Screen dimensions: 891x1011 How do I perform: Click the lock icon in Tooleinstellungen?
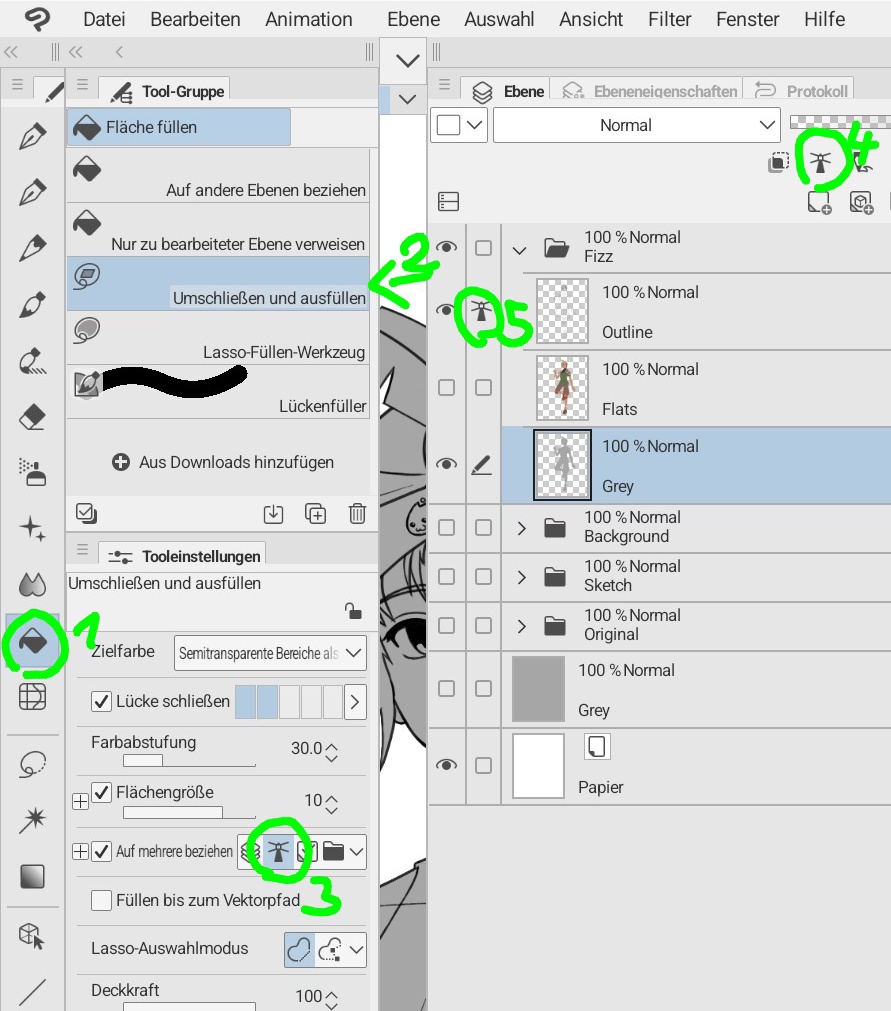pos(353,611)
